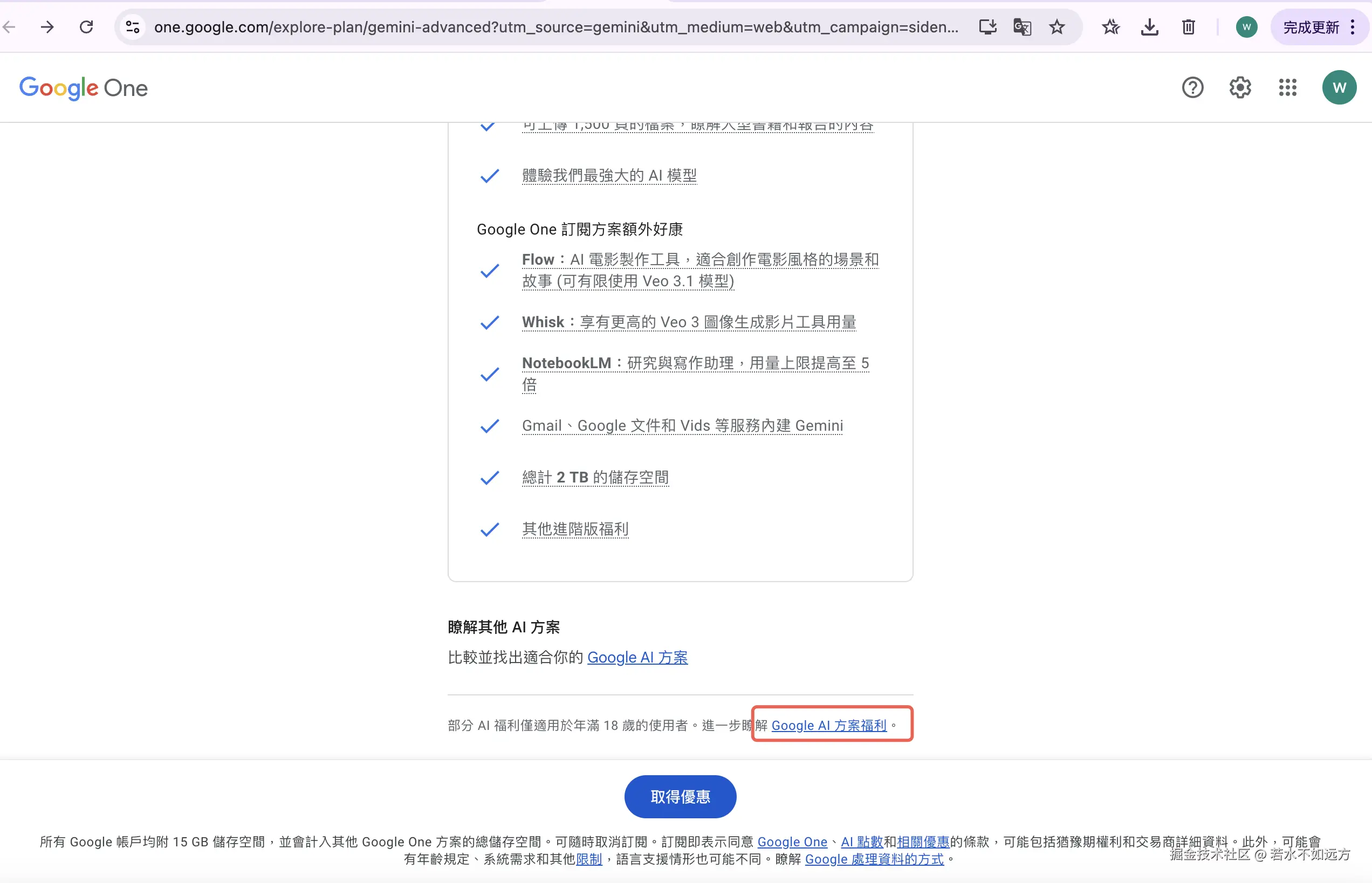Click the Google One logo
The width and height of the screenshot is (1372, 883).
pos(84,88)
